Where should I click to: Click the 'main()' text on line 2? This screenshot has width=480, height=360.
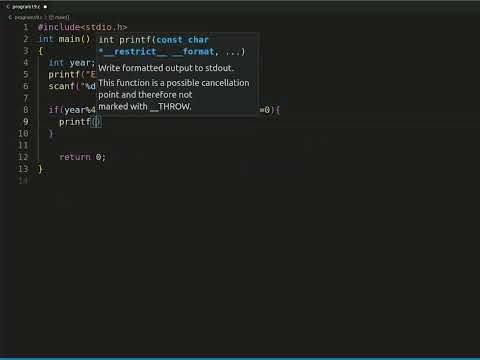pos(74,39)
